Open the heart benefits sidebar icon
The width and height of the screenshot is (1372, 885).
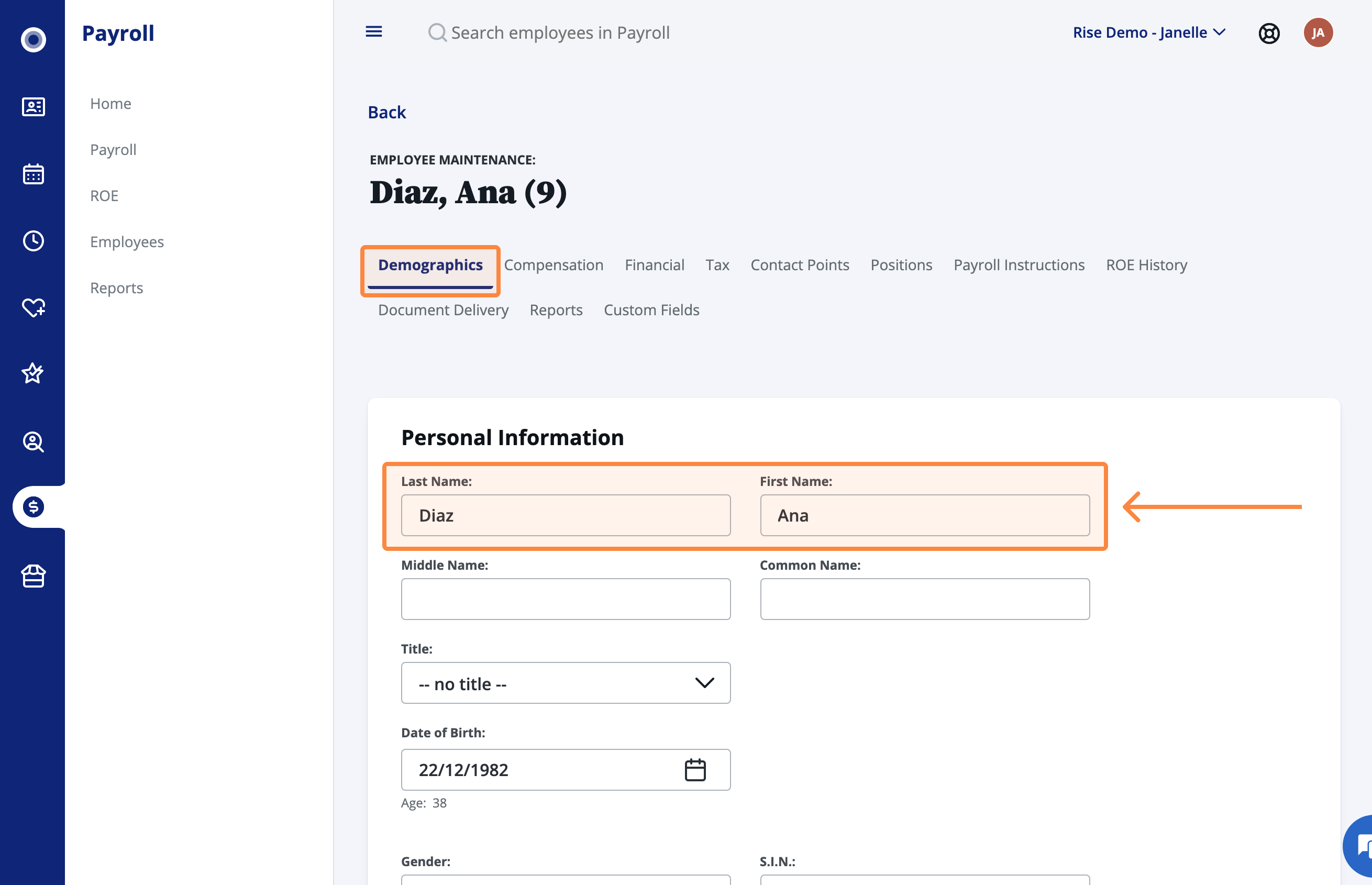pyautogui.click(x=34, y=307)
